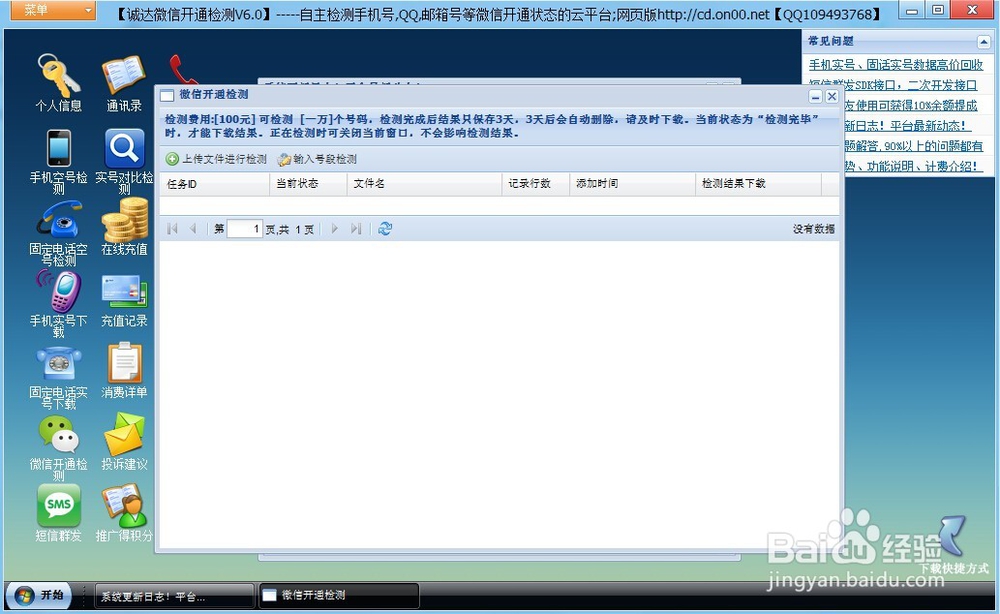This screenshot has height=614, width=1000.
Task: Switch to 系统更新日志 taskbar item
Action: pos(175,596)
